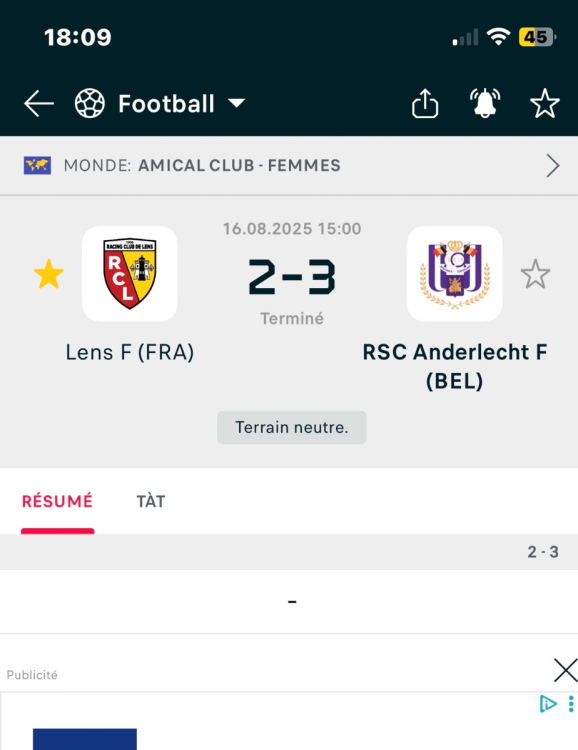Open ad options three-dot menu
The image size is (578, 750).
pos(571,704)
